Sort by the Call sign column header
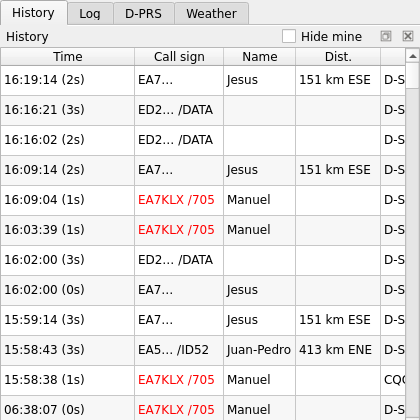Viewport: 420px width, 420px height. (179, 57)
